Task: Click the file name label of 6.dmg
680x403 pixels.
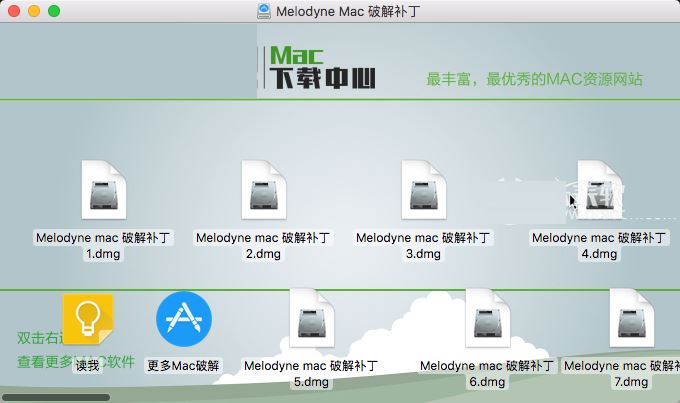Action: [x=487, y=374]
